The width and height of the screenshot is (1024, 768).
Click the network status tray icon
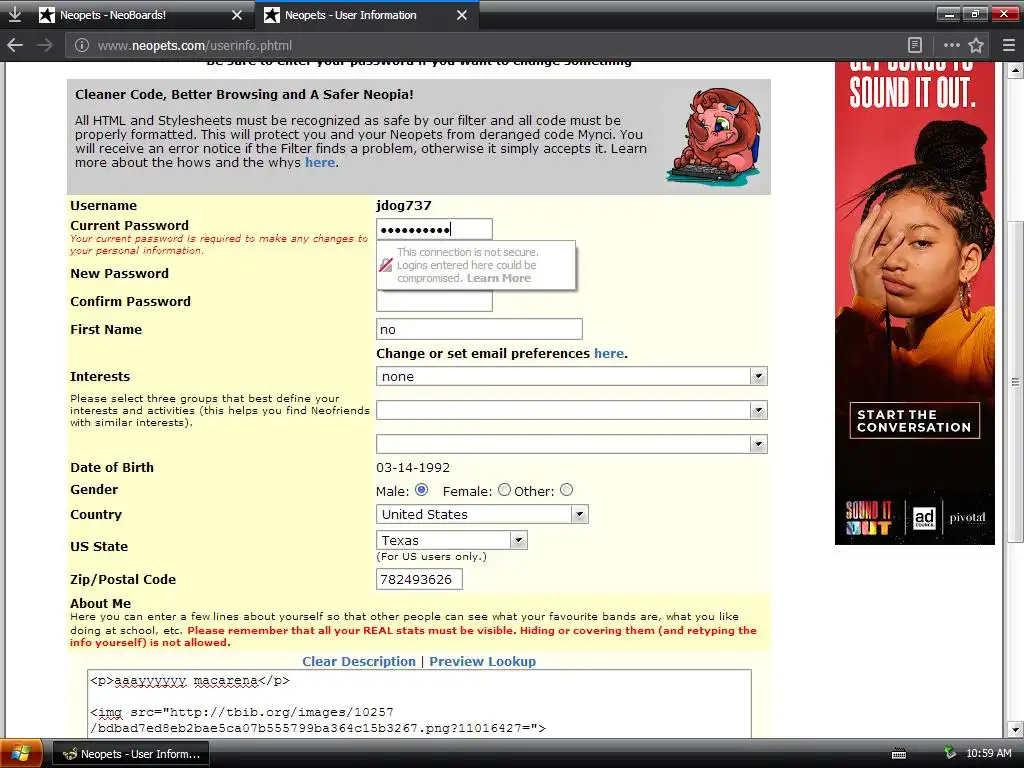950,753
